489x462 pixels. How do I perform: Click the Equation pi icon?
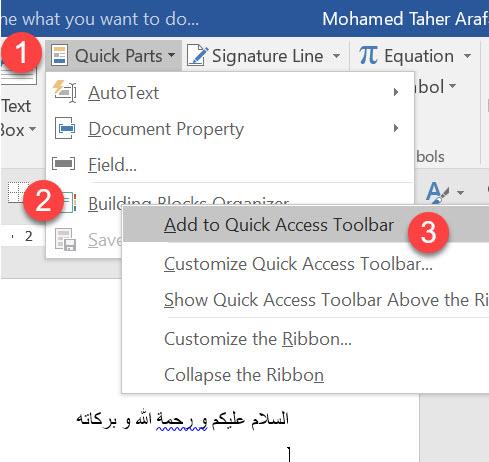coord(368,55)
